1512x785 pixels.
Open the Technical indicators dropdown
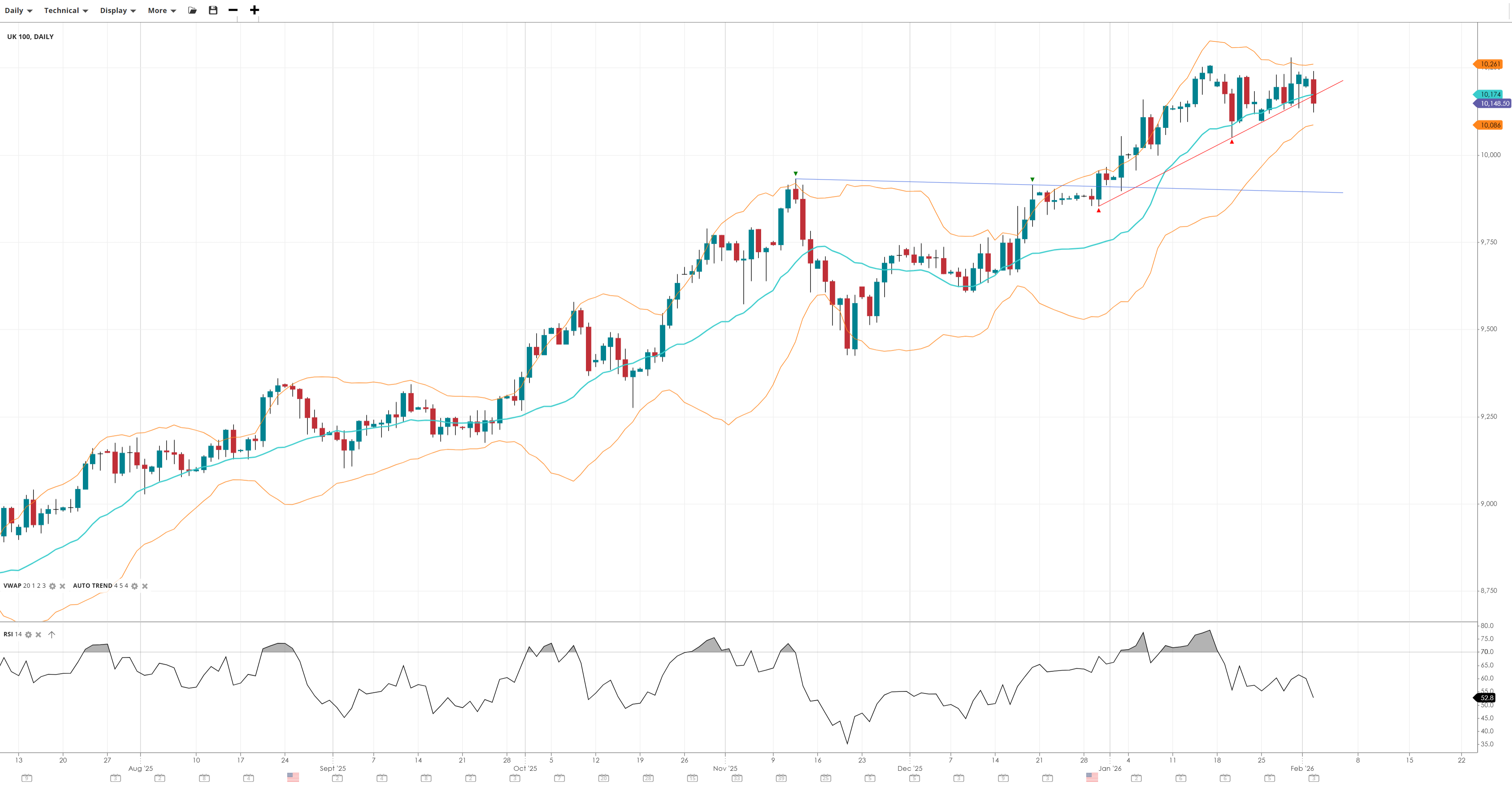pyautogui.click(x=66, y=11)
